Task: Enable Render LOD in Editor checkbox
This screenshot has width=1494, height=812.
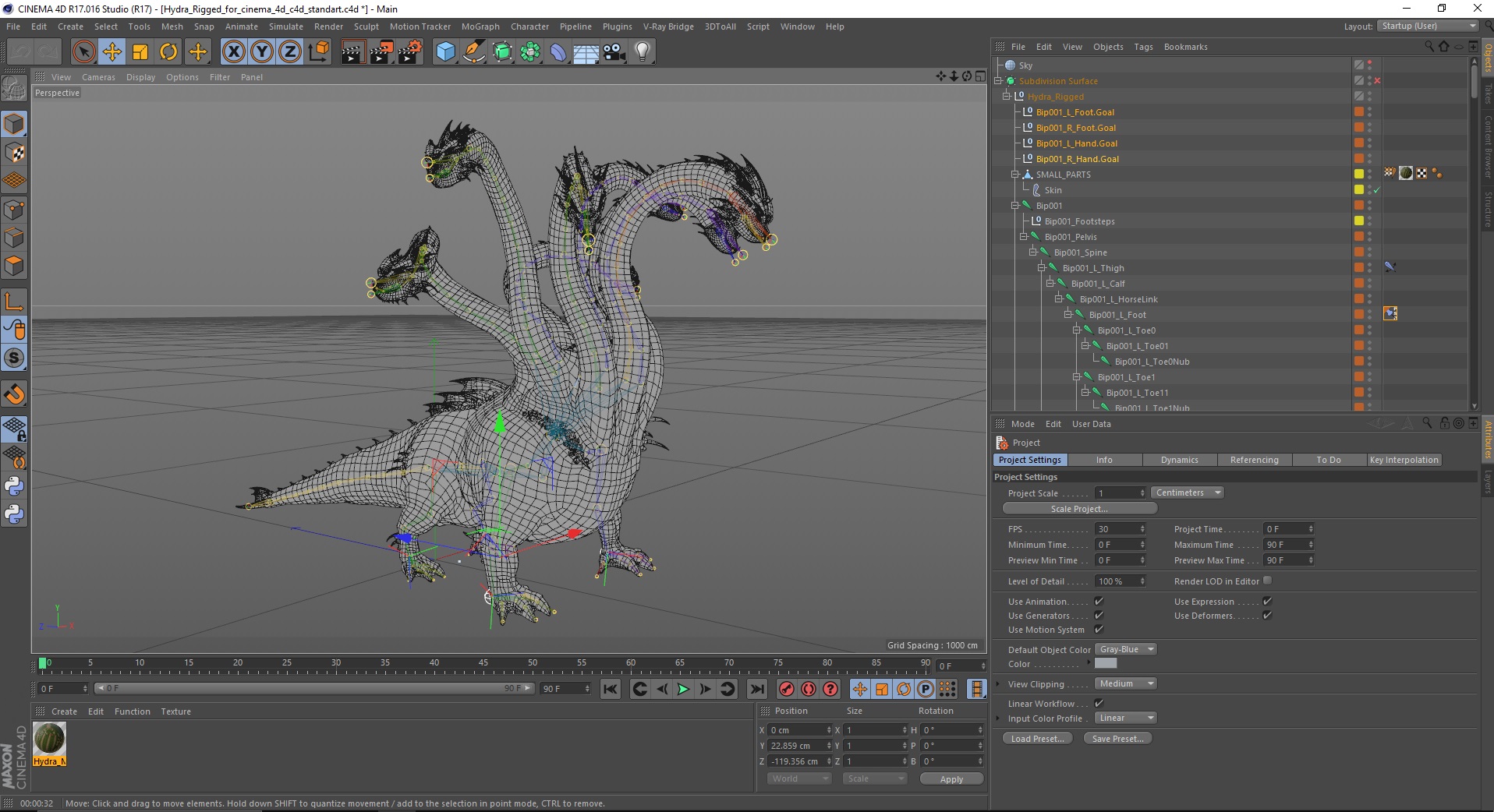Action: pos(1267,581)
